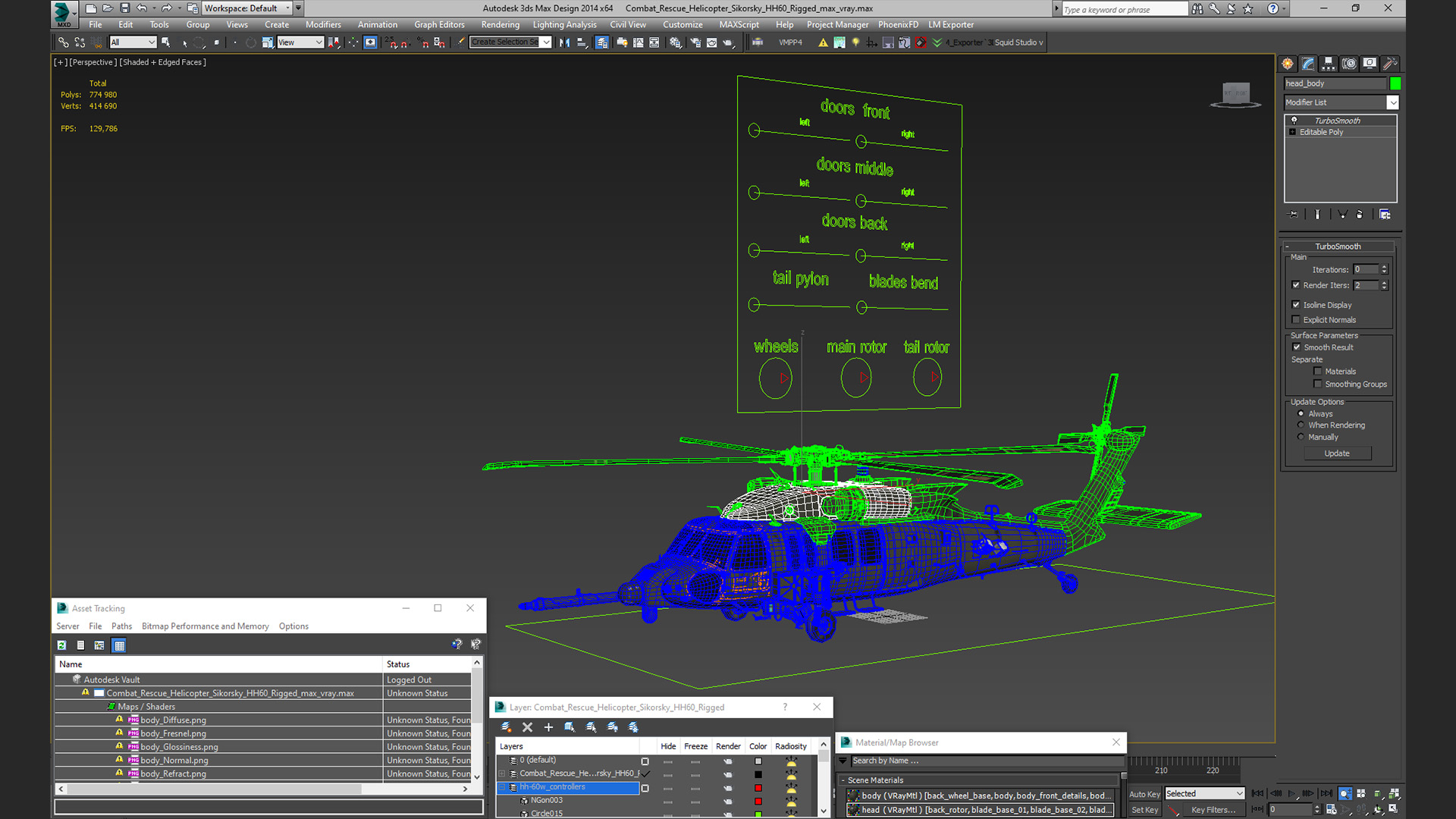Click the Undo arrow icon
Image resolution: width=1456 pixels, height=819 pixels.
click(142, 8)
